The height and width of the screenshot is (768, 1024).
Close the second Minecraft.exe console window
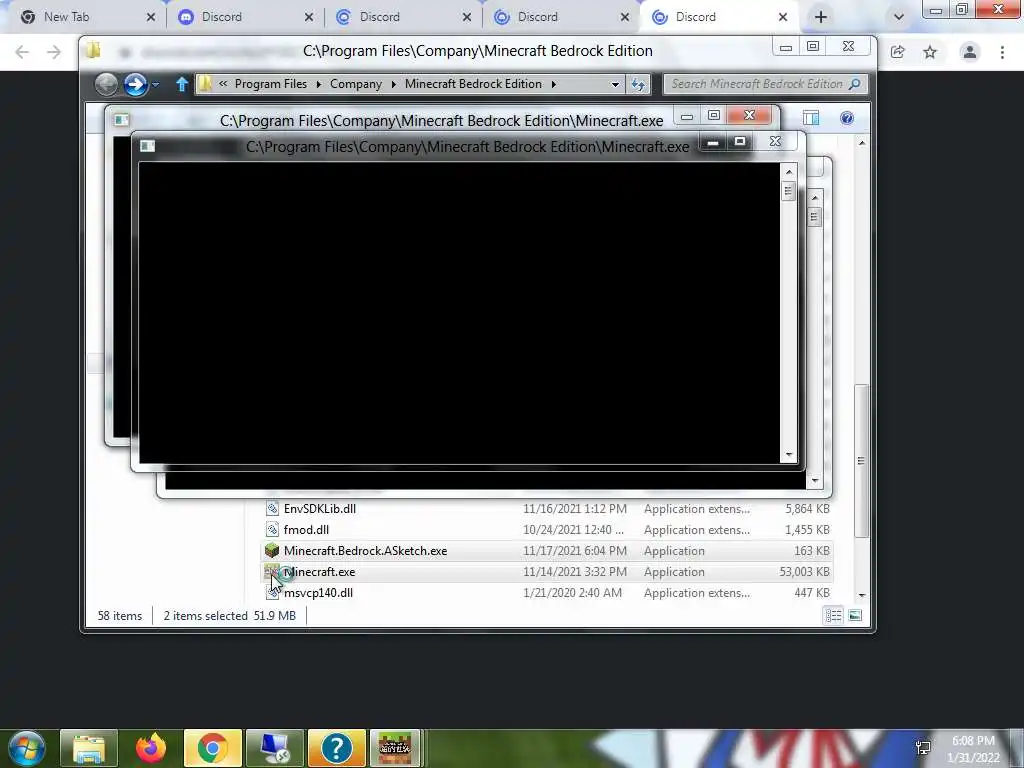tap(749, 116)
